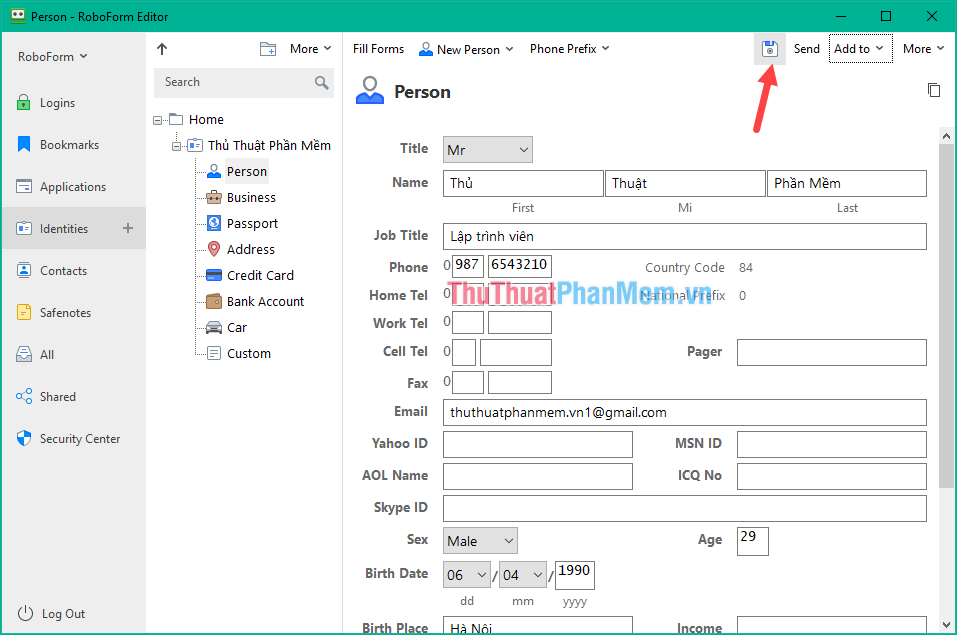957x635 pixels.
Task: Open the All items view
Action: pyautogui.click(x=44, y=354)
